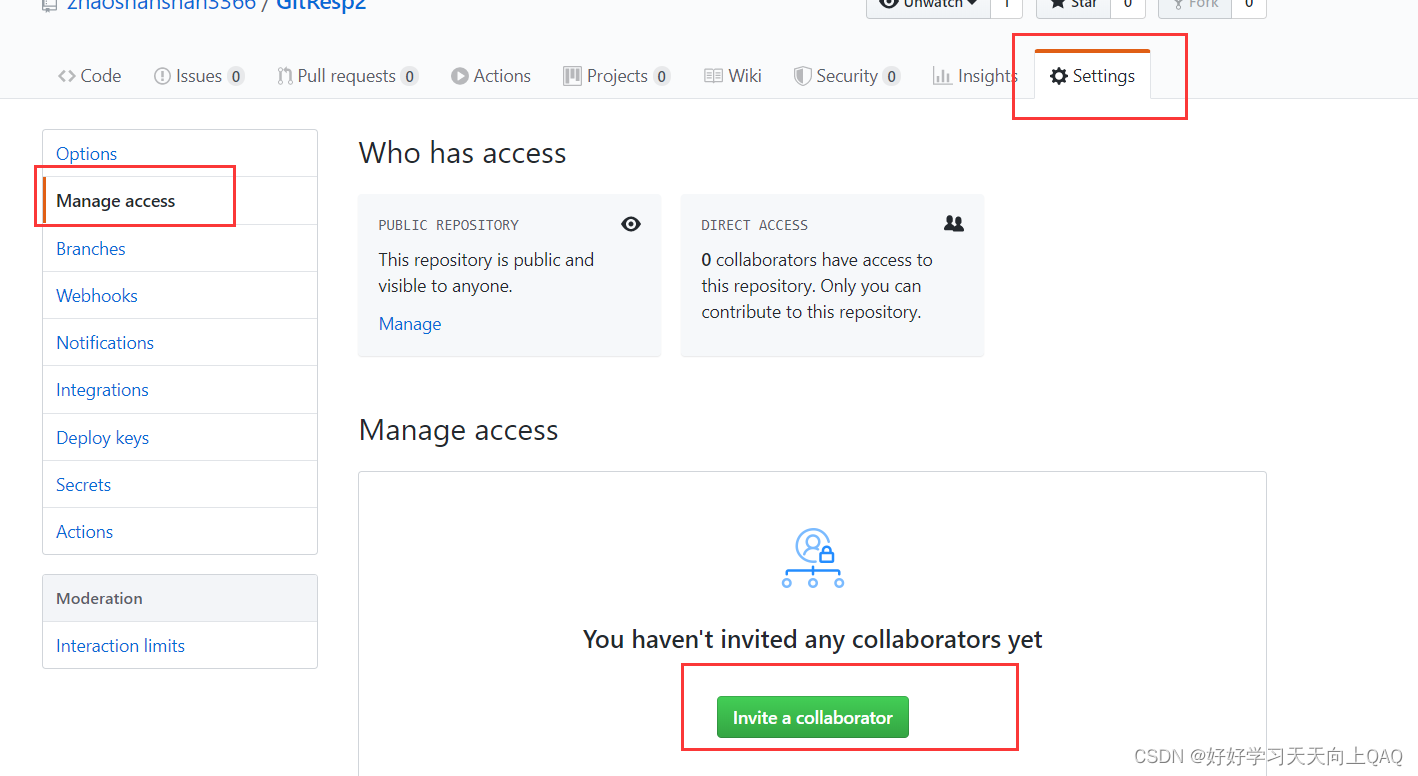Open the Unwatch dropdown
Screen dimensions: 1418x776
tap(928, 6)
